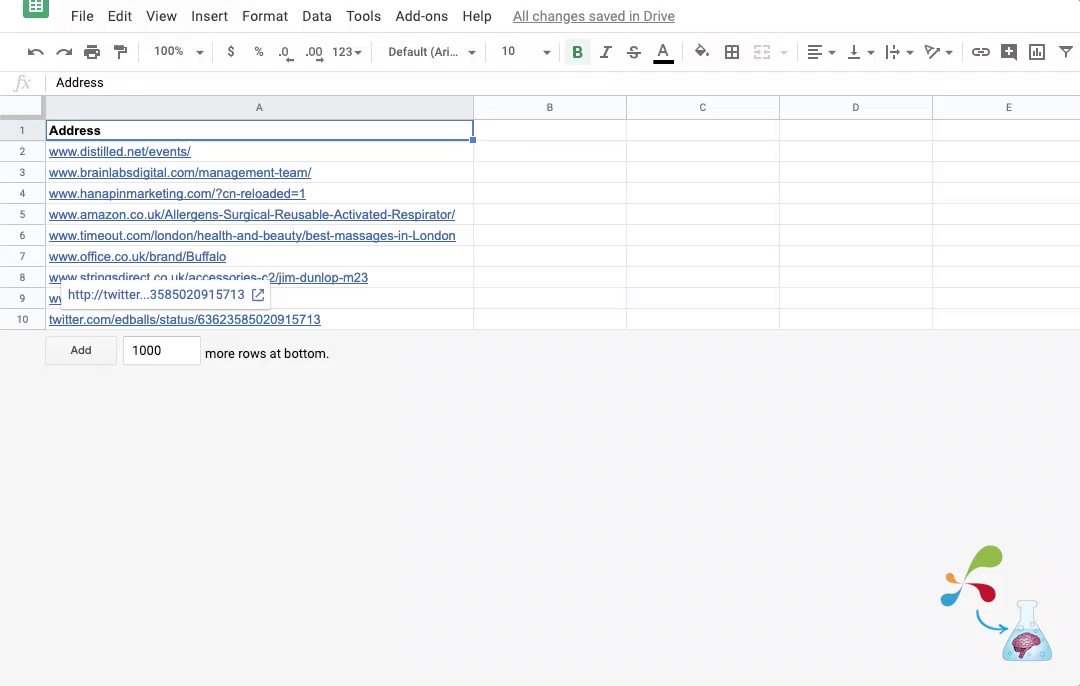Image resolution: width=1080 pixels, height=686 pixels.
Task: Open the Add-ons menu
Action: 422,16
